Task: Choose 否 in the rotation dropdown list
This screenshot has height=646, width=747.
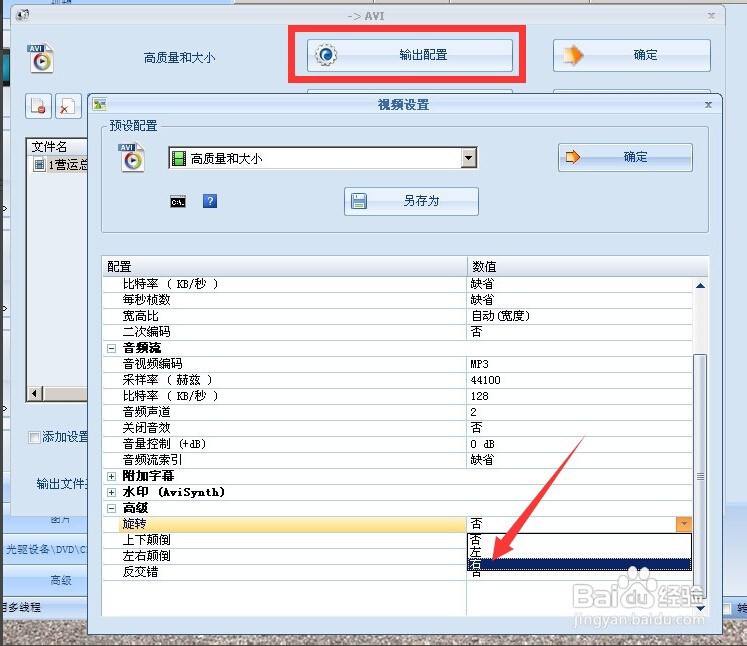Action: [x=579, y=540]
